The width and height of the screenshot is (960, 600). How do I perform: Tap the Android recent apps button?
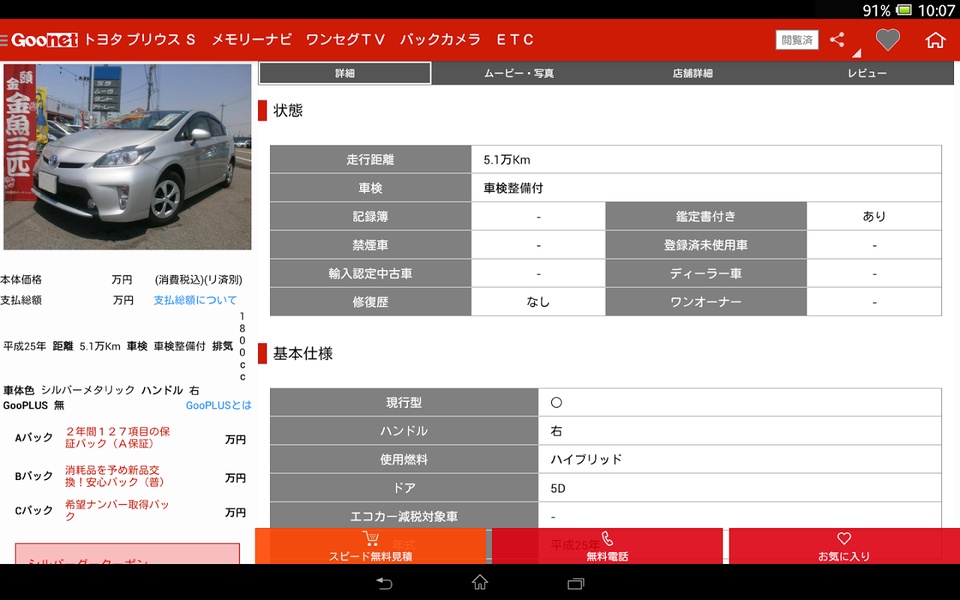(576, 583)
